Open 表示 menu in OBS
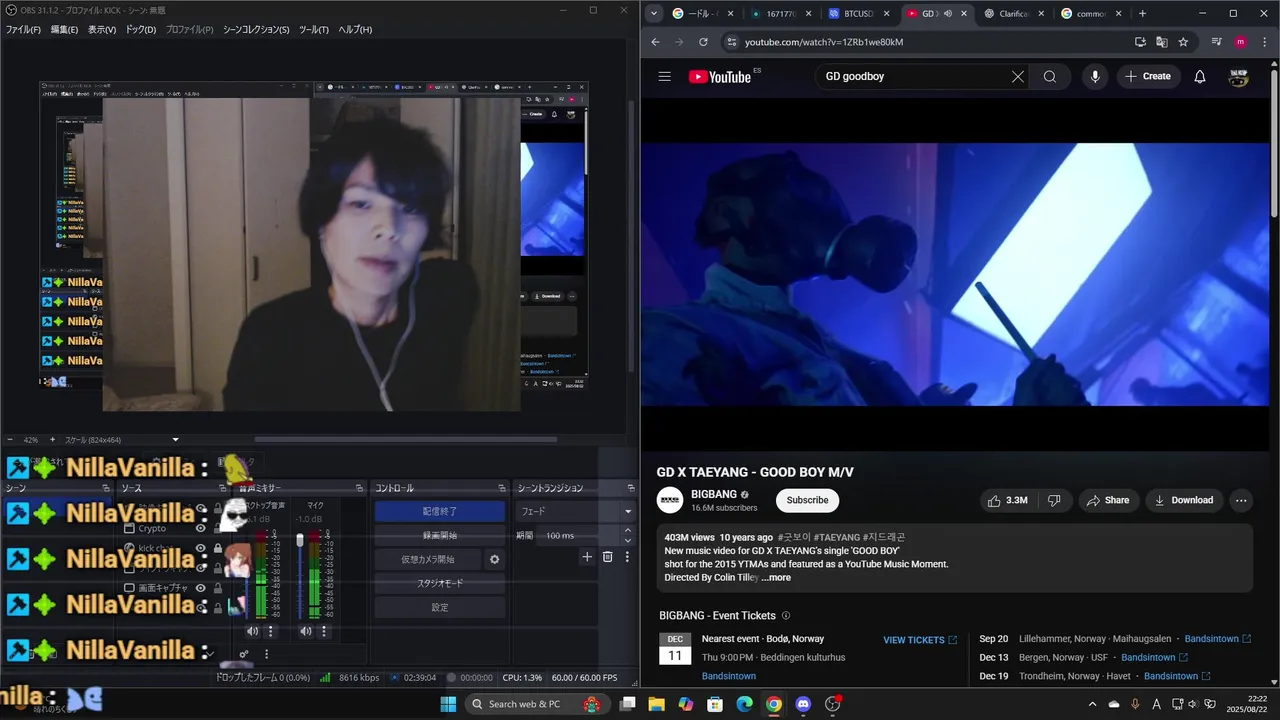 102,30
